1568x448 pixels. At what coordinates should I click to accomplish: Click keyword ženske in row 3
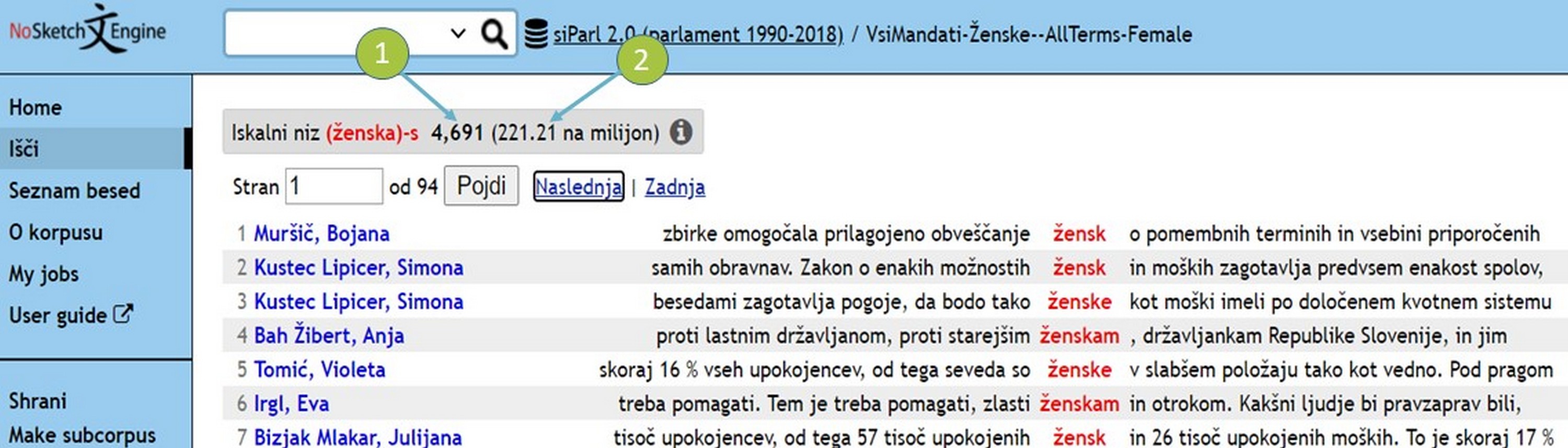pos(1079,301)
